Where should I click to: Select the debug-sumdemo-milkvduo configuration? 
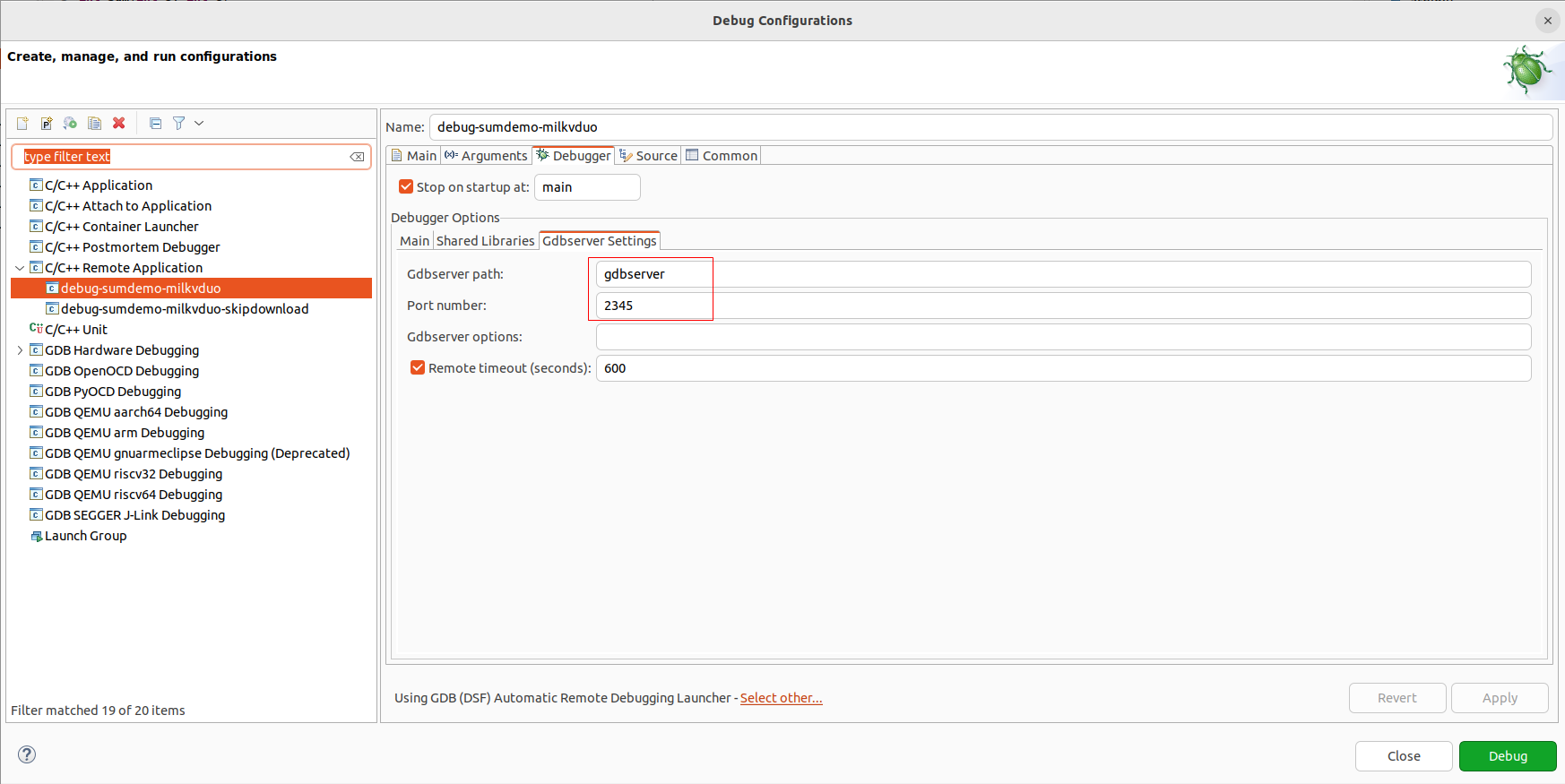(x=191, y=289)
